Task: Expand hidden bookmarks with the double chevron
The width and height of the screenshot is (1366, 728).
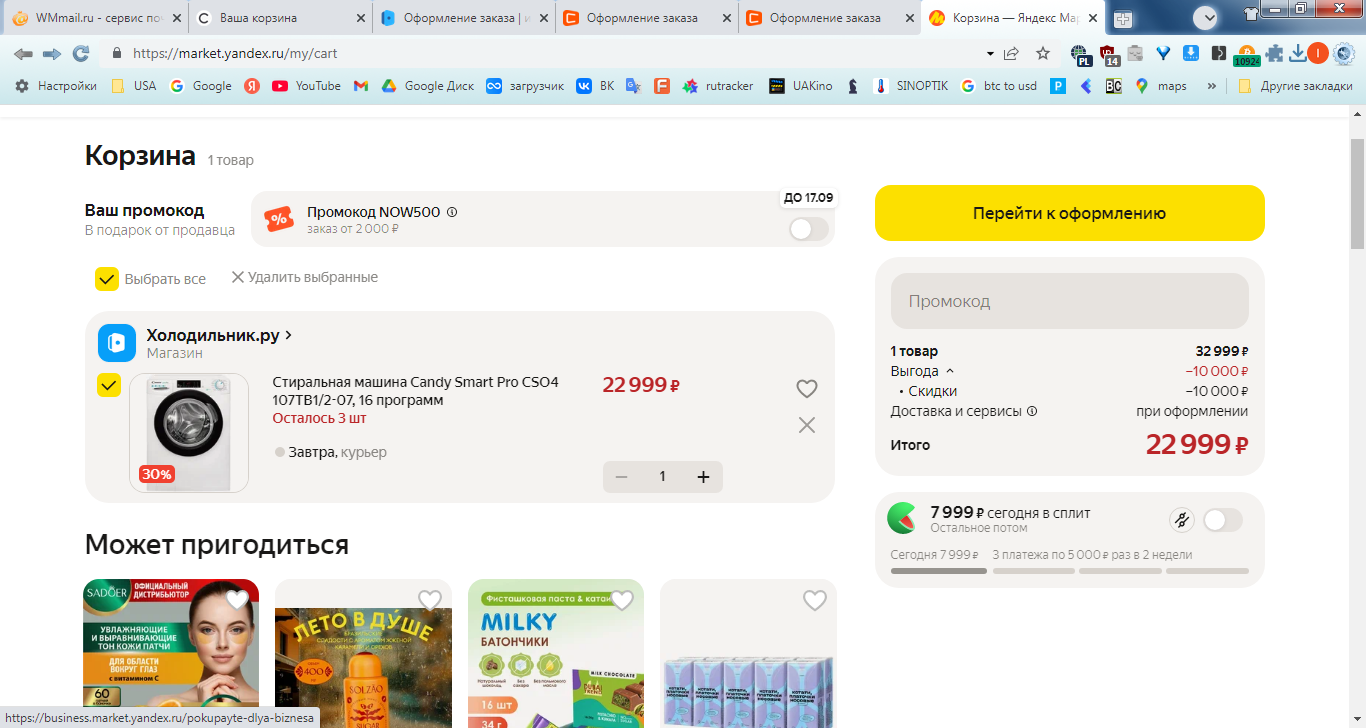Action: (x=1212, y=86)
